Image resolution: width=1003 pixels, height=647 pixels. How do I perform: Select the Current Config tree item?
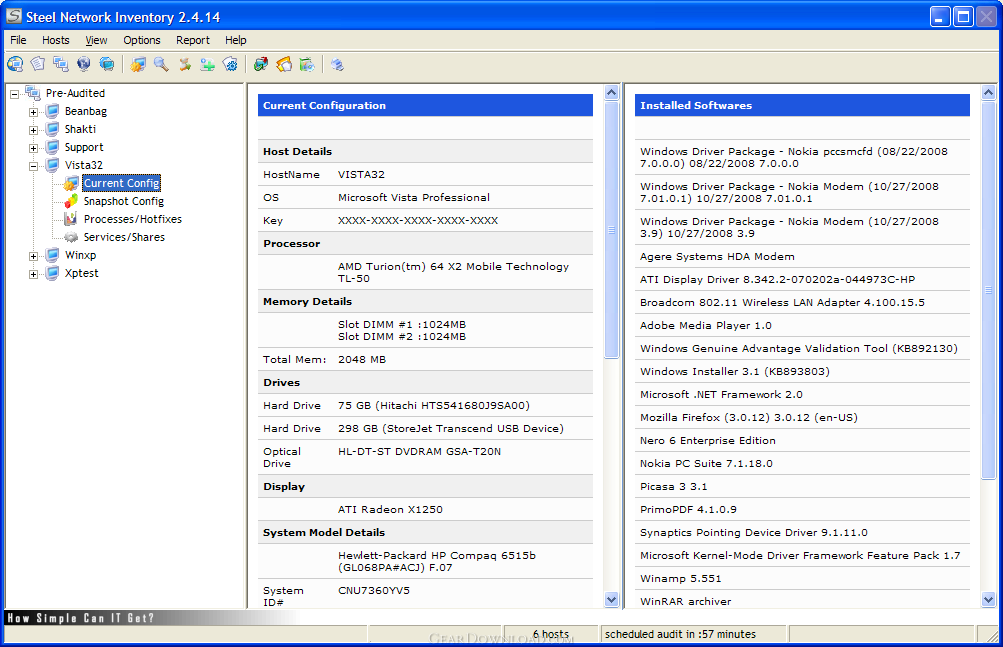[x=122, y=183]
